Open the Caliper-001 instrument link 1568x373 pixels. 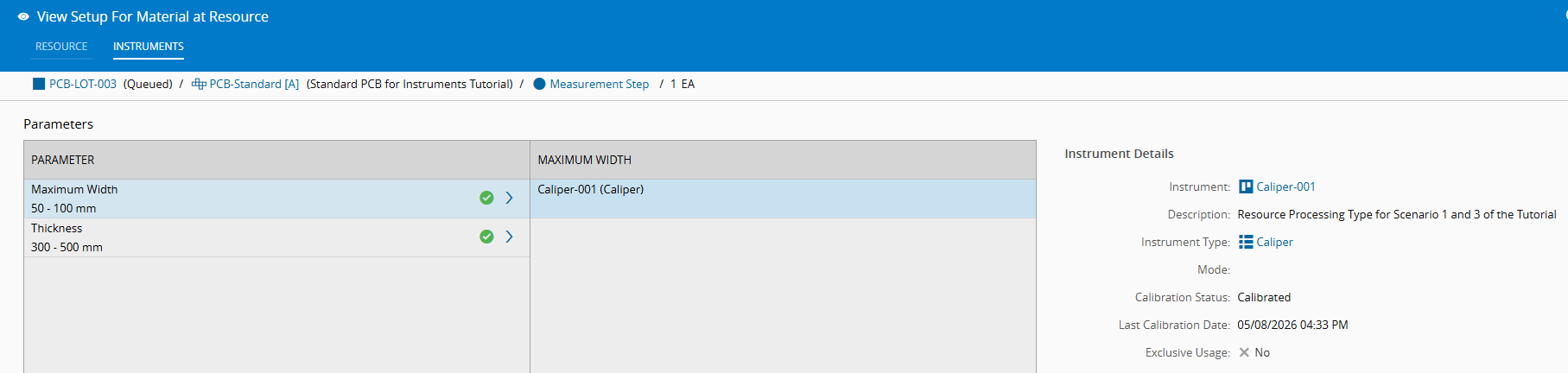click(1286, 186)
